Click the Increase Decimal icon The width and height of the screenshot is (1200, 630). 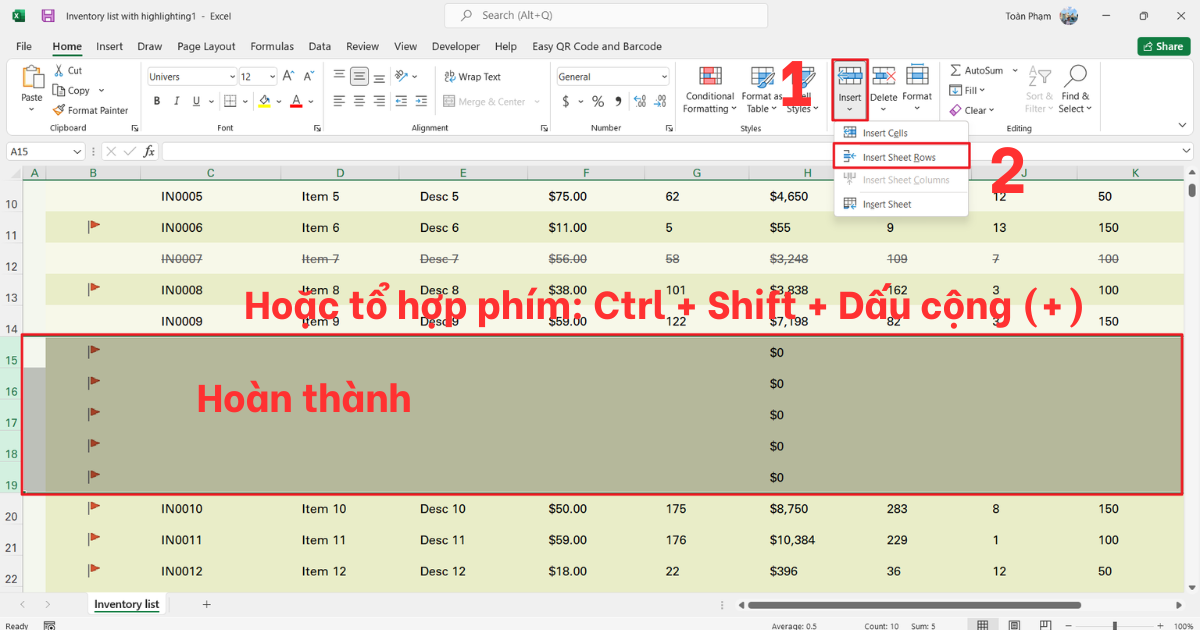pyautogui.click(x=641, y=101)
